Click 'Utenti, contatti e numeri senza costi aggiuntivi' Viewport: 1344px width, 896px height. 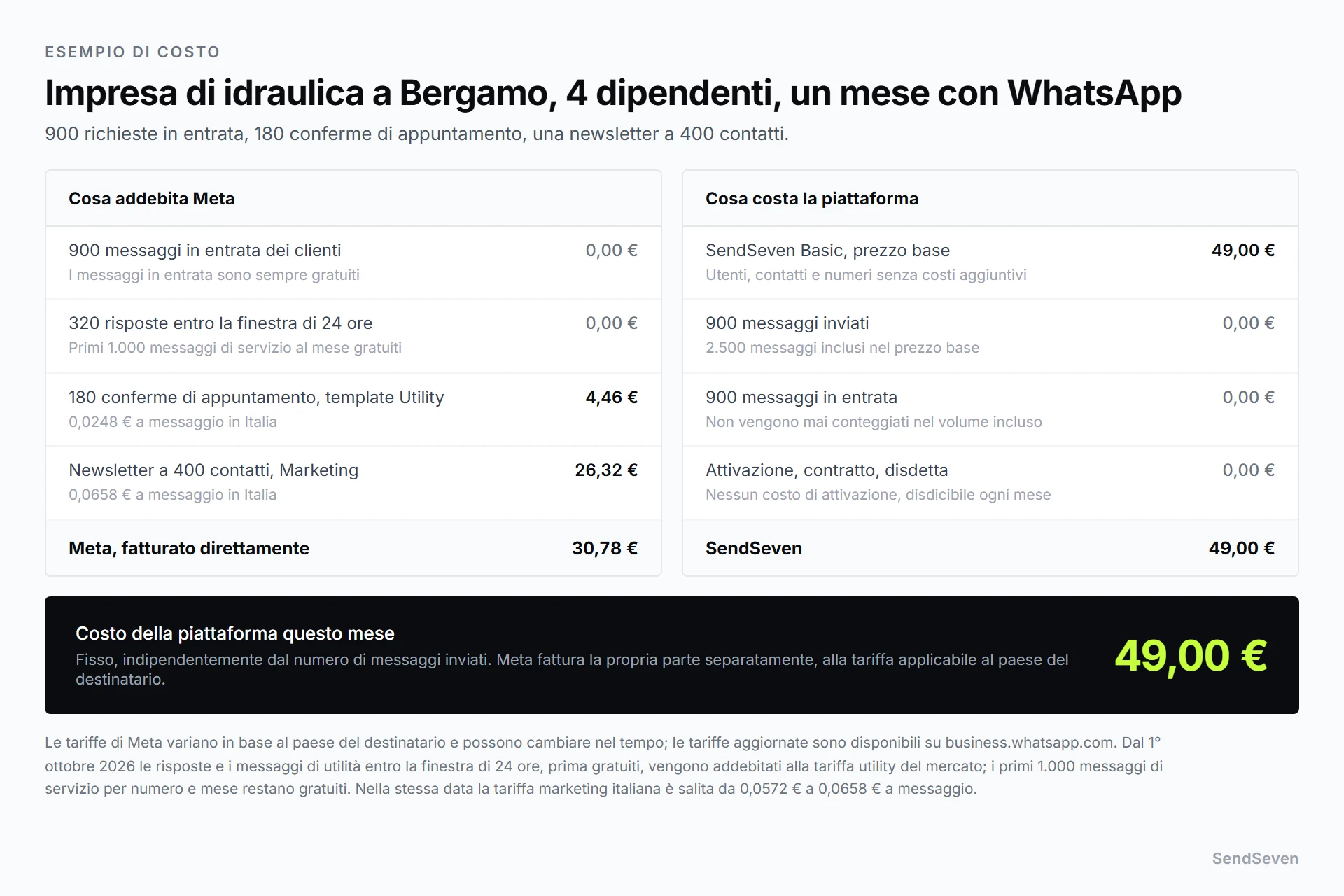tap(866, 275)
